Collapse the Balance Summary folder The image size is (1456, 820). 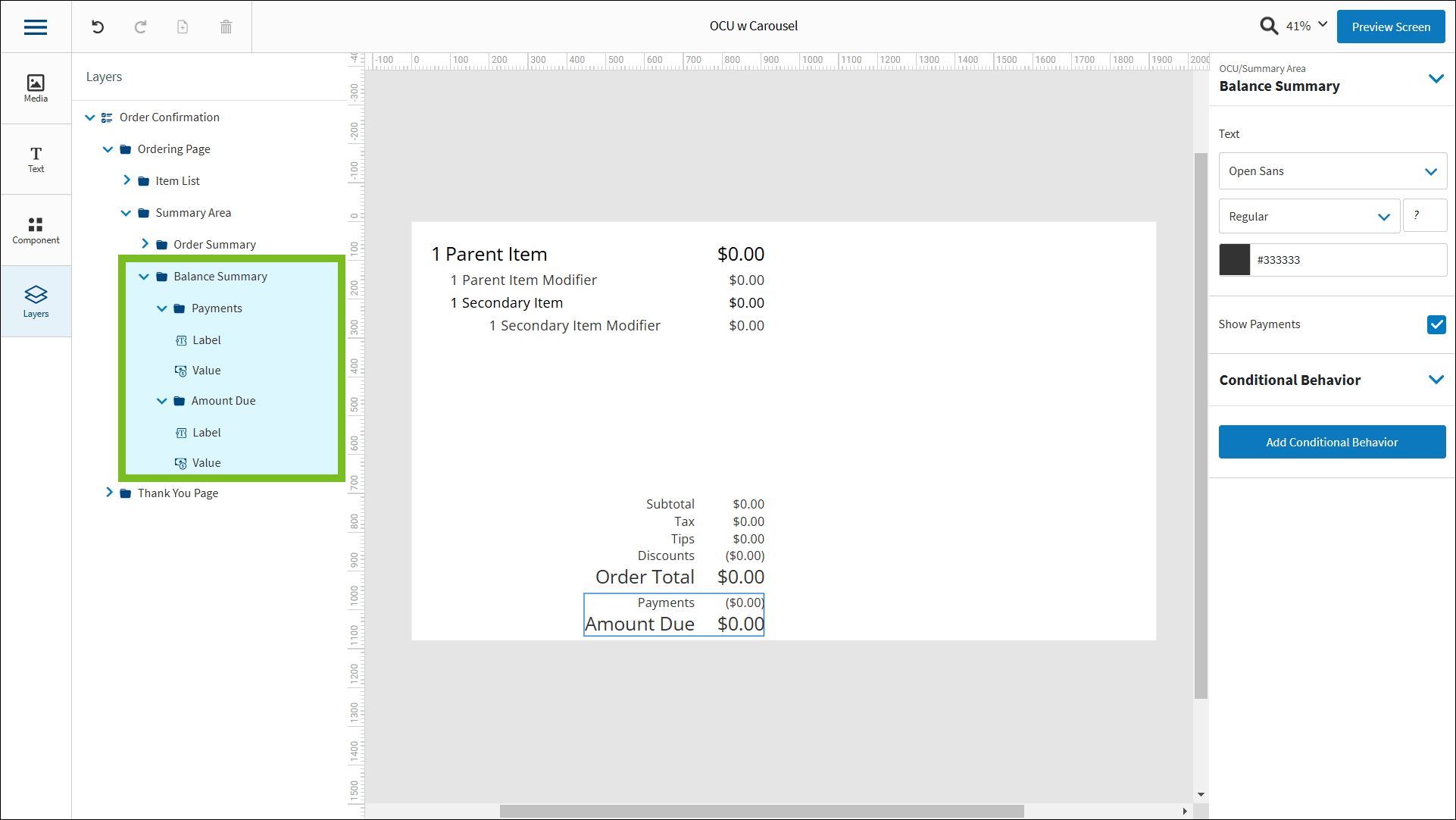(x=144, y=276)
